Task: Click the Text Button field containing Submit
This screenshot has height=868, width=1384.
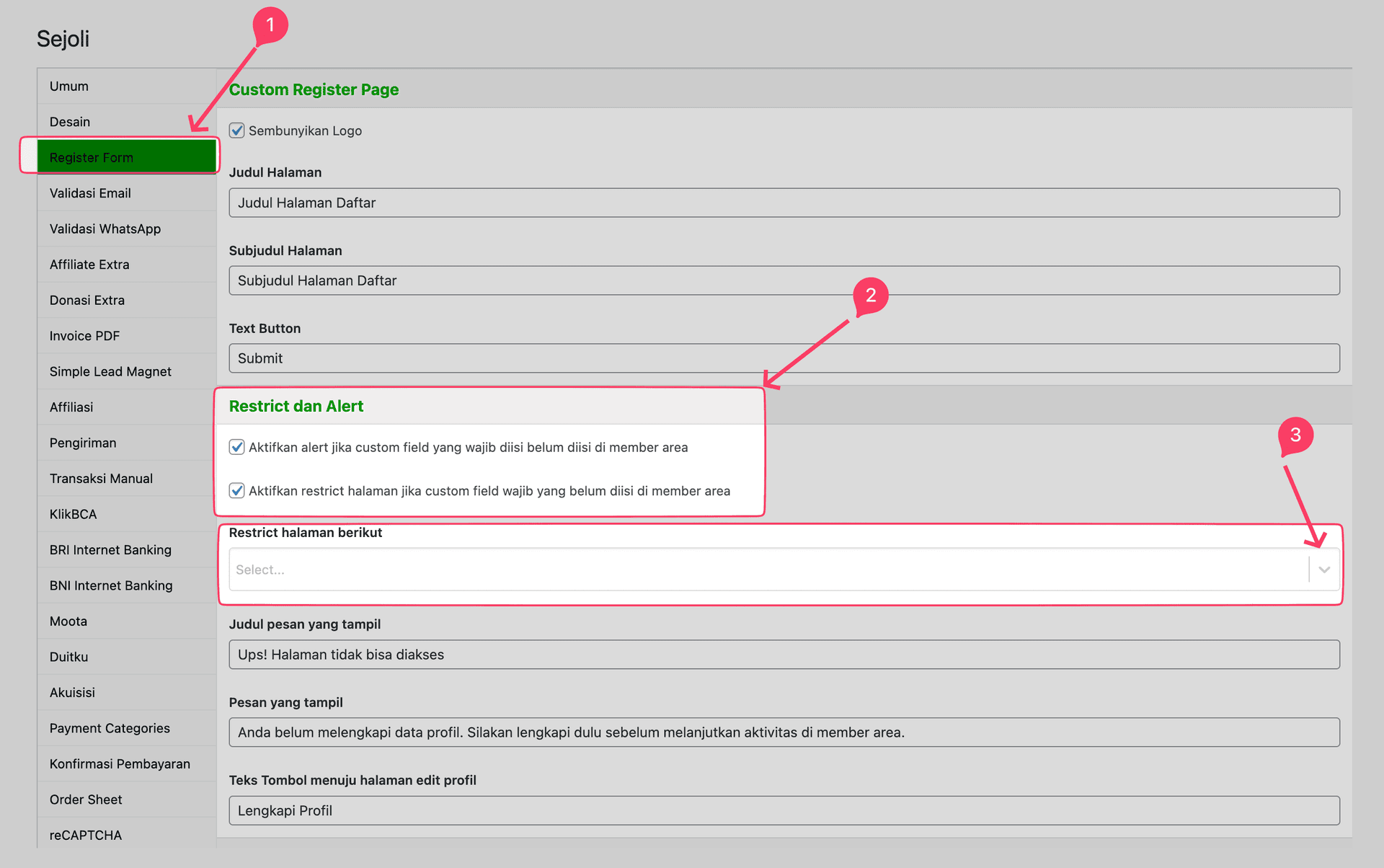Action: [x=784, y=358]
